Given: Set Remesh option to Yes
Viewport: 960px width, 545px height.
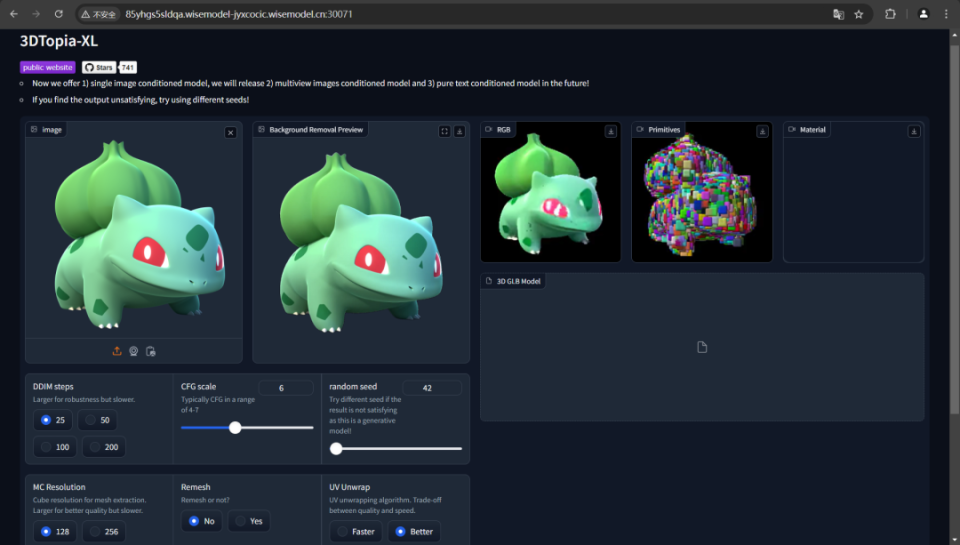Looking at the screenshot, I should 249,521.
